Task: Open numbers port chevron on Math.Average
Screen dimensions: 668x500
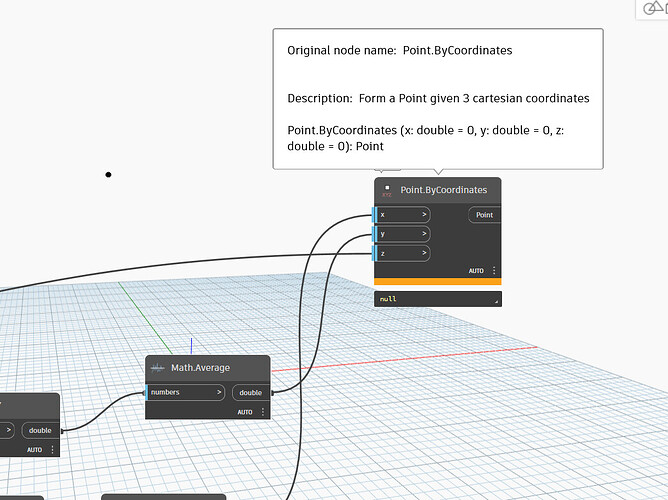Action: [x=219, y=392]
